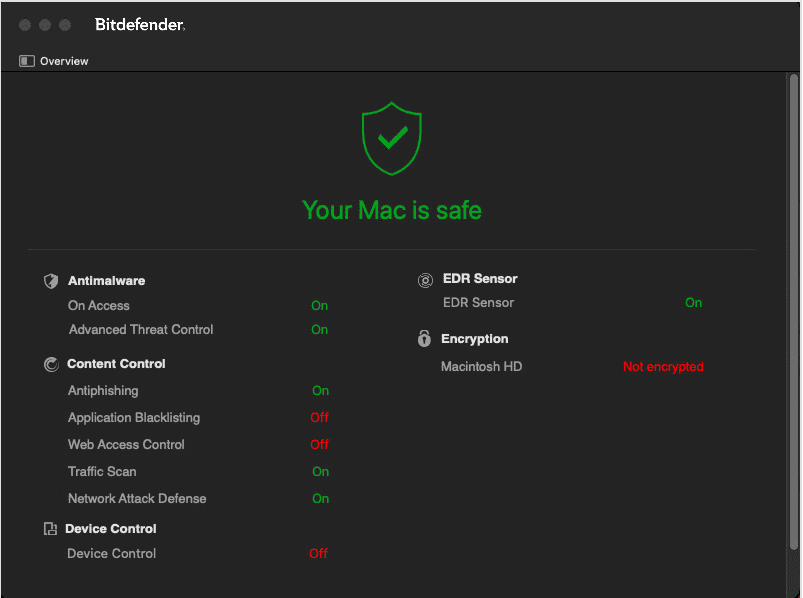Select the Antimalware section heading
The width and height of the screenshot is (803, 598).
106,281
